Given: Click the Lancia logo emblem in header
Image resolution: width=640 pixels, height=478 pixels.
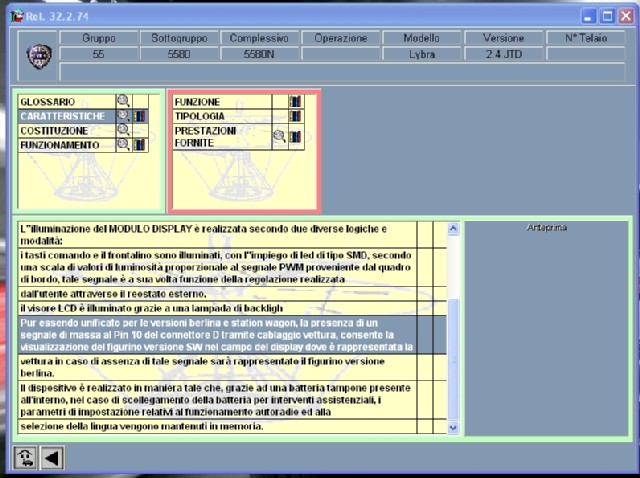Looking at the screenshot, I should pyautogui.click(x=39, y=56).
